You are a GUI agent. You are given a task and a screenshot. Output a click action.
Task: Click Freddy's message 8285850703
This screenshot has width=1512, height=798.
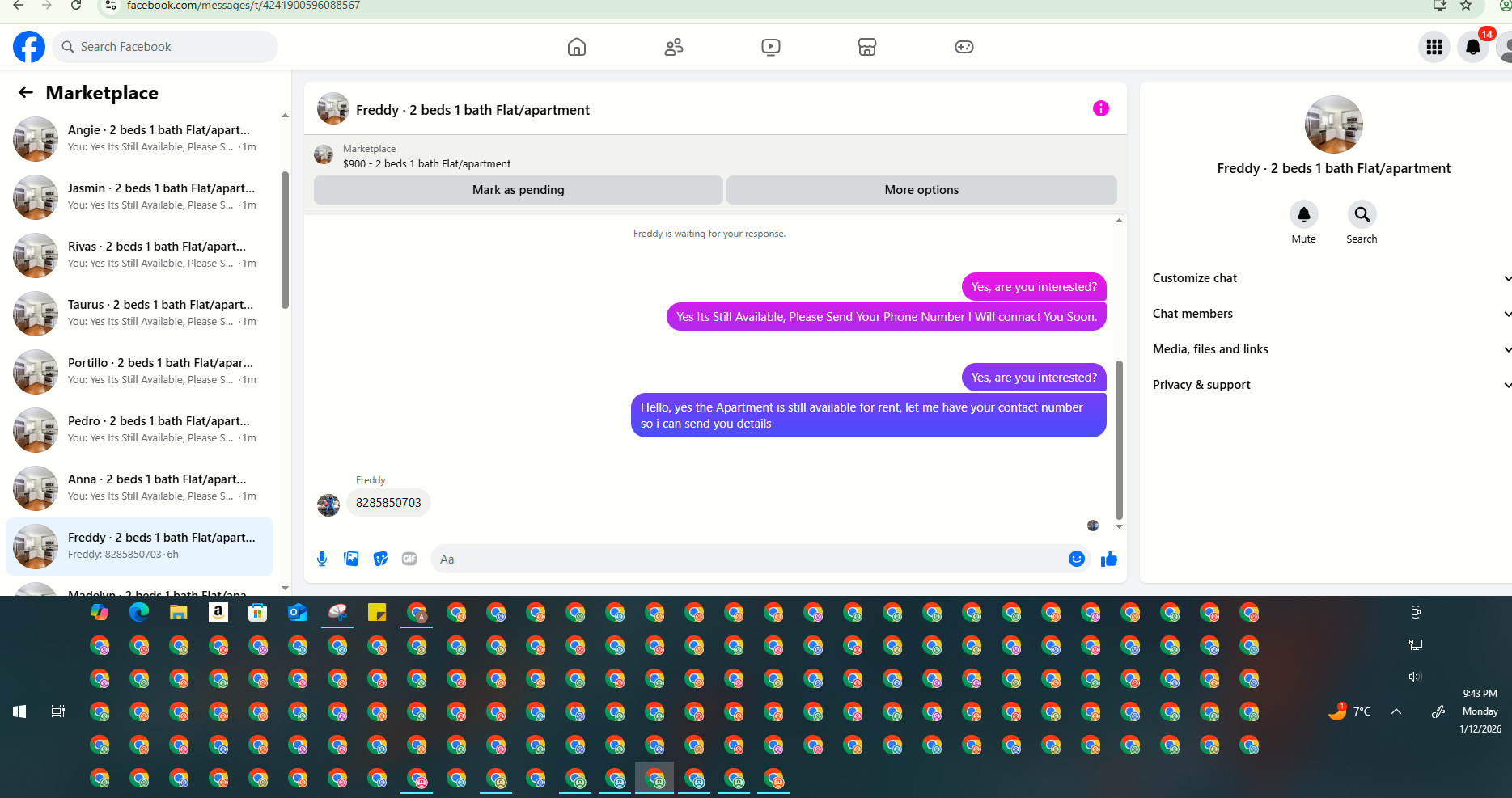tap(388, 503)
